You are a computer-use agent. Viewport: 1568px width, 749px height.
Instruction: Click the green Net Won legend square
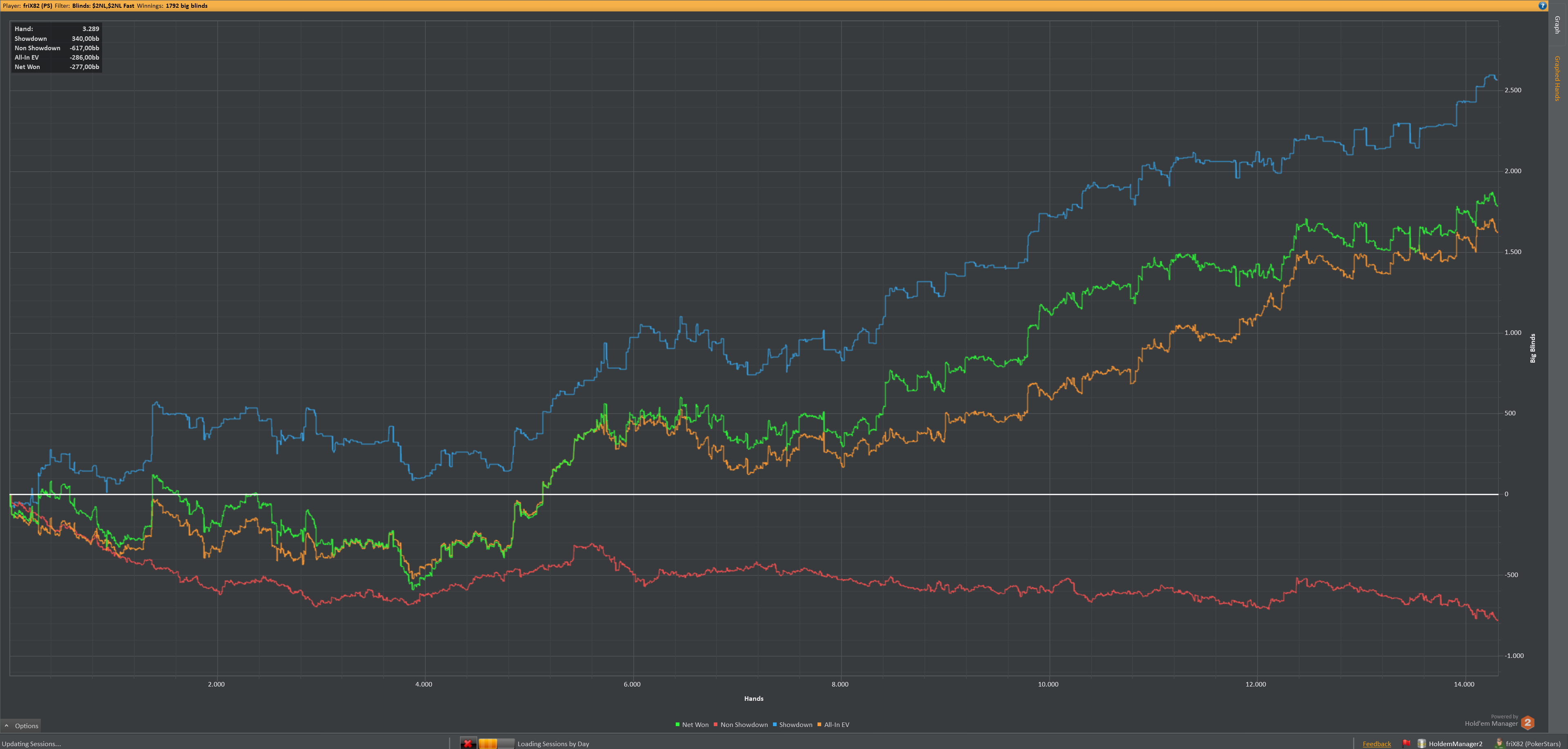pyautogui.click(x=677, y=724)
